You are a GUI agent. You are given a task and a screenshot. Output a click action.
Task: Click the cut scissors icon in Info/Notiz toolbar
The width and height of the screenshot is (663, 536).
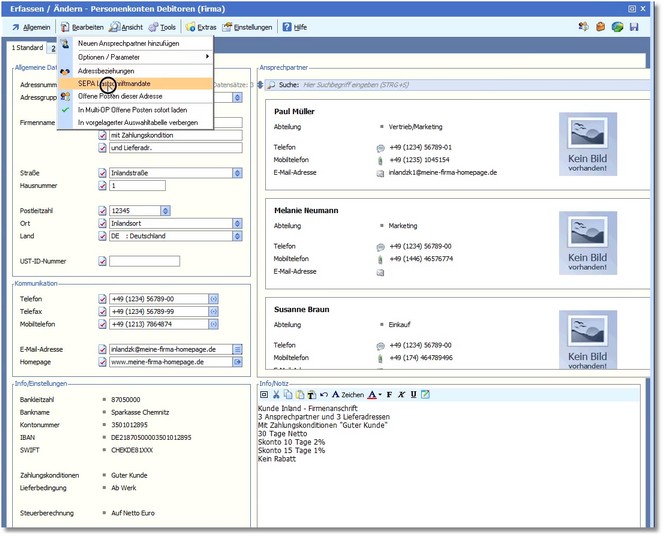[276, 395]
